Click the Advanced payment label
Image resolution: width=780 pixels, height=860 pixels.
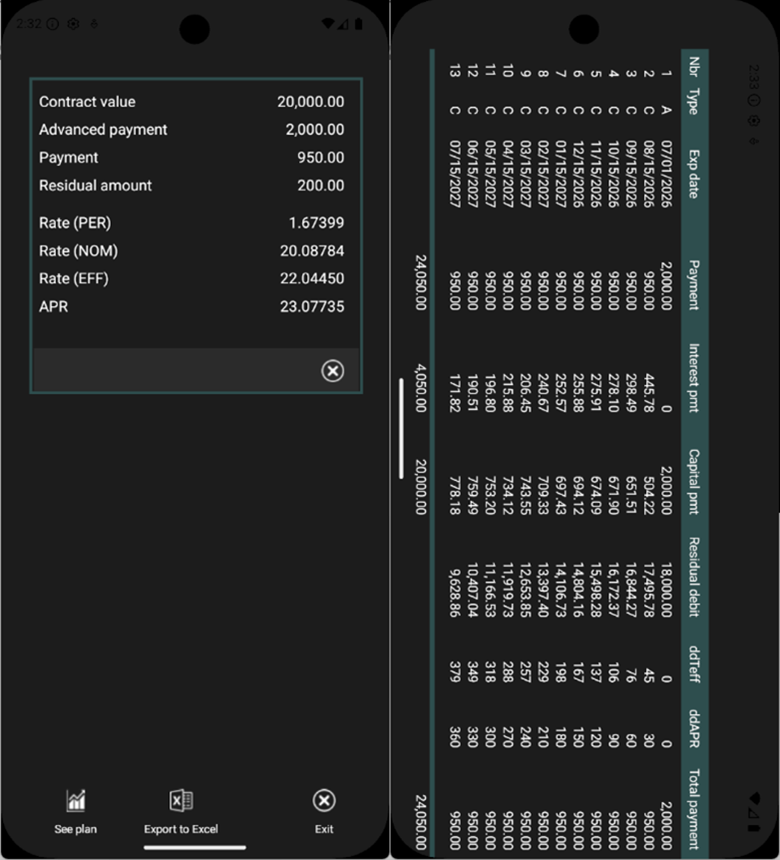point(103,130)
